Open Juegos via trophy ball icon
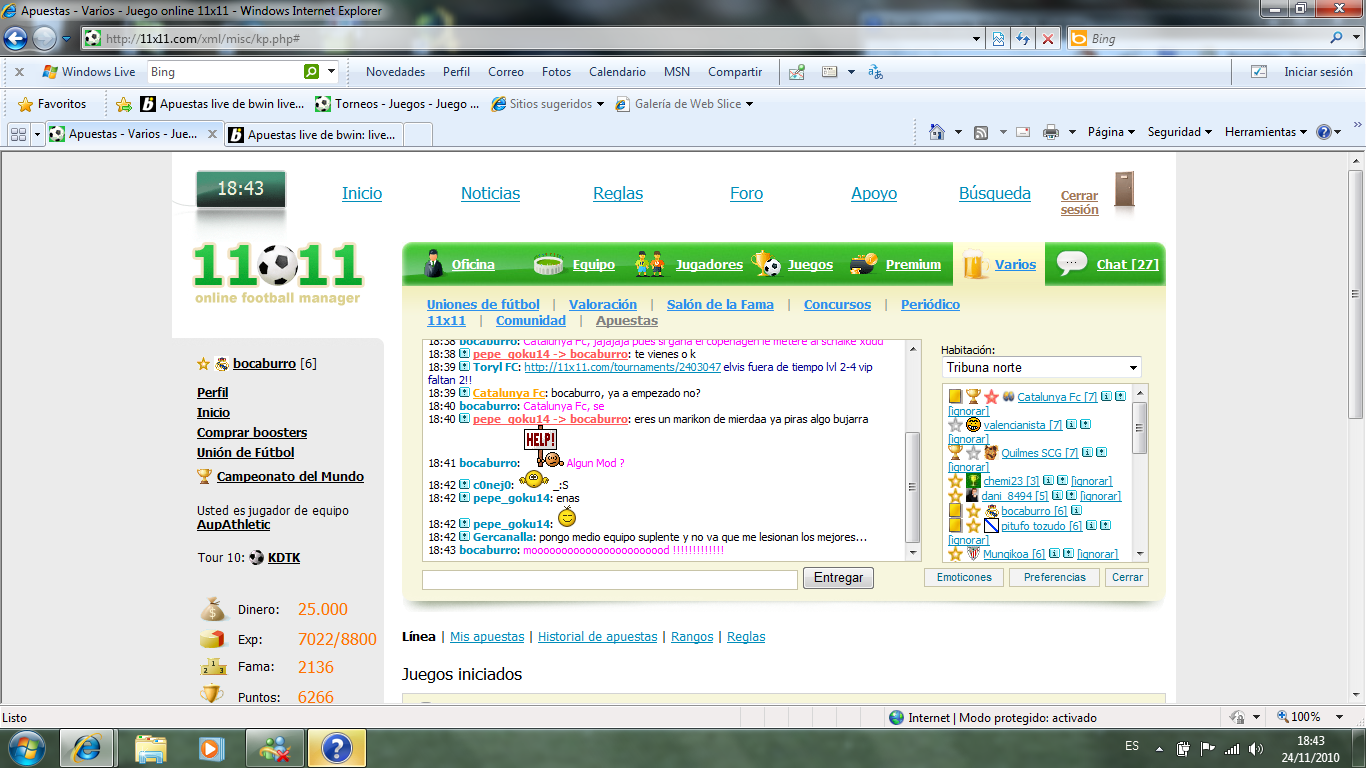Image resolution: width=1366 pixels, height=768 pixels. [x=766, y=264]
